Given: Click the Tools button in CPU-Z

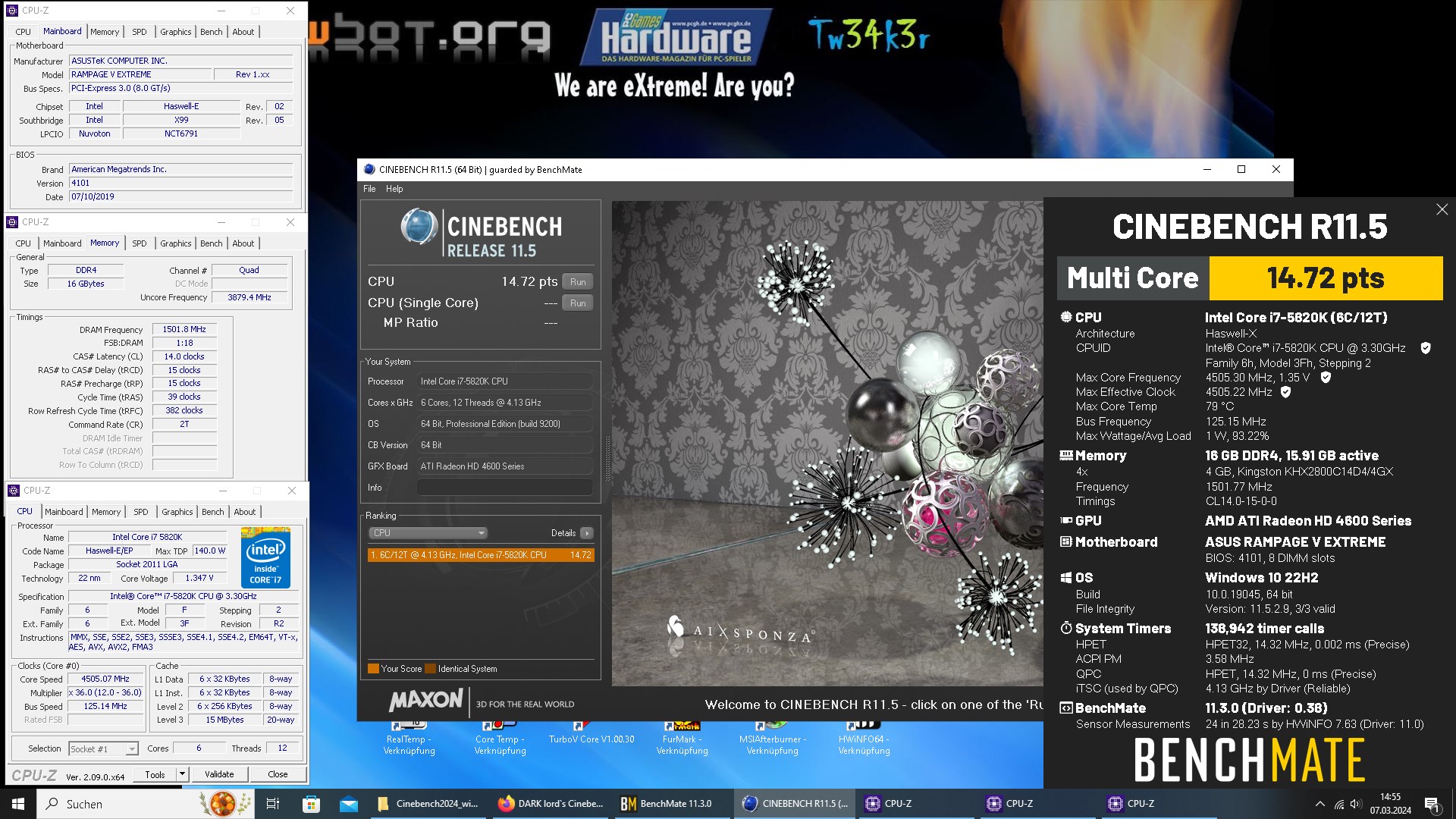Looking at the screenshot, I should 155,774.
